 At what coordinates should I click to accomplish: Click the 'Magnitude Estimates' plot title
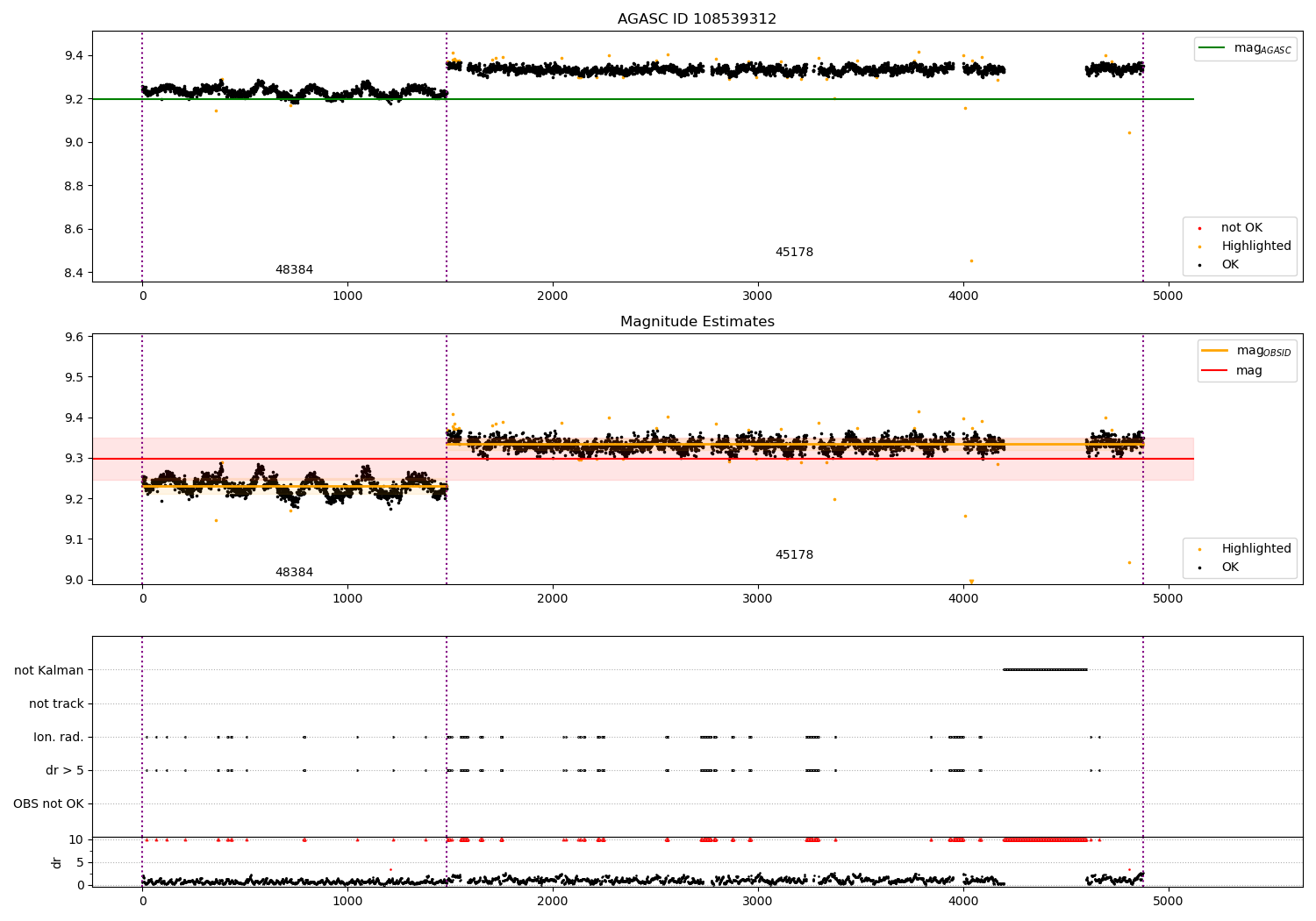point(697,322)
